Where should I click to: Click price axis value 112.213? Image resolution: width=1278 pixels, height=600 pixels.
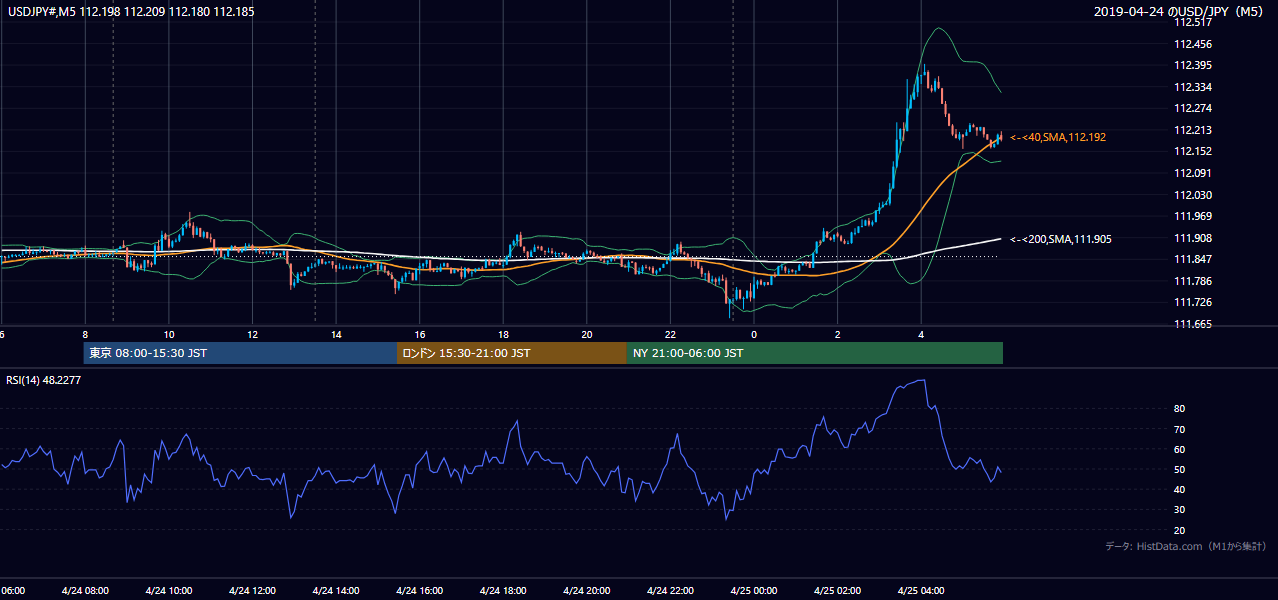point(1194,130)
